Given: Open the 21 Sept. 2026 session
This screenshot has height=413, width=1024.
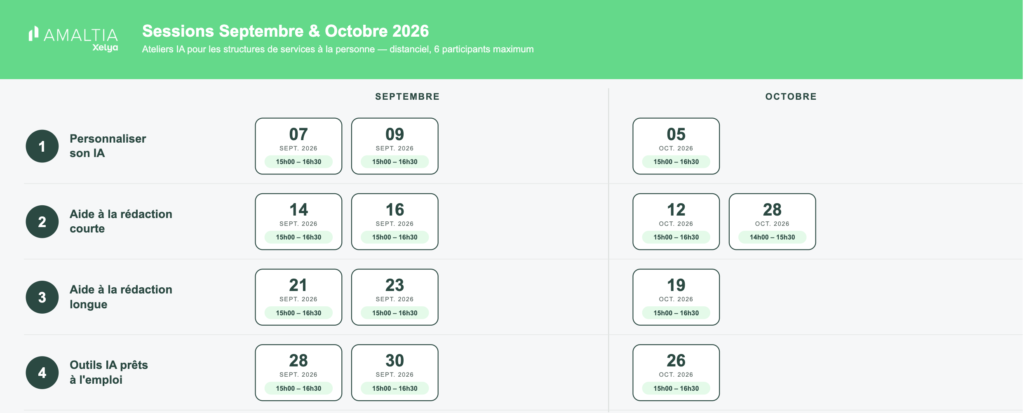Looking at the screenshot, I should 298,297.
